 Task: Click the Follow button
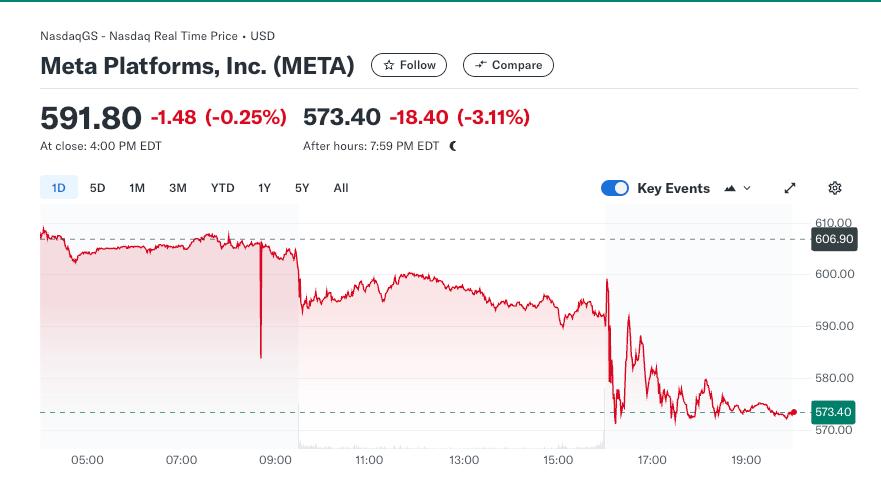pyautogui.click(x=409, y=65)
